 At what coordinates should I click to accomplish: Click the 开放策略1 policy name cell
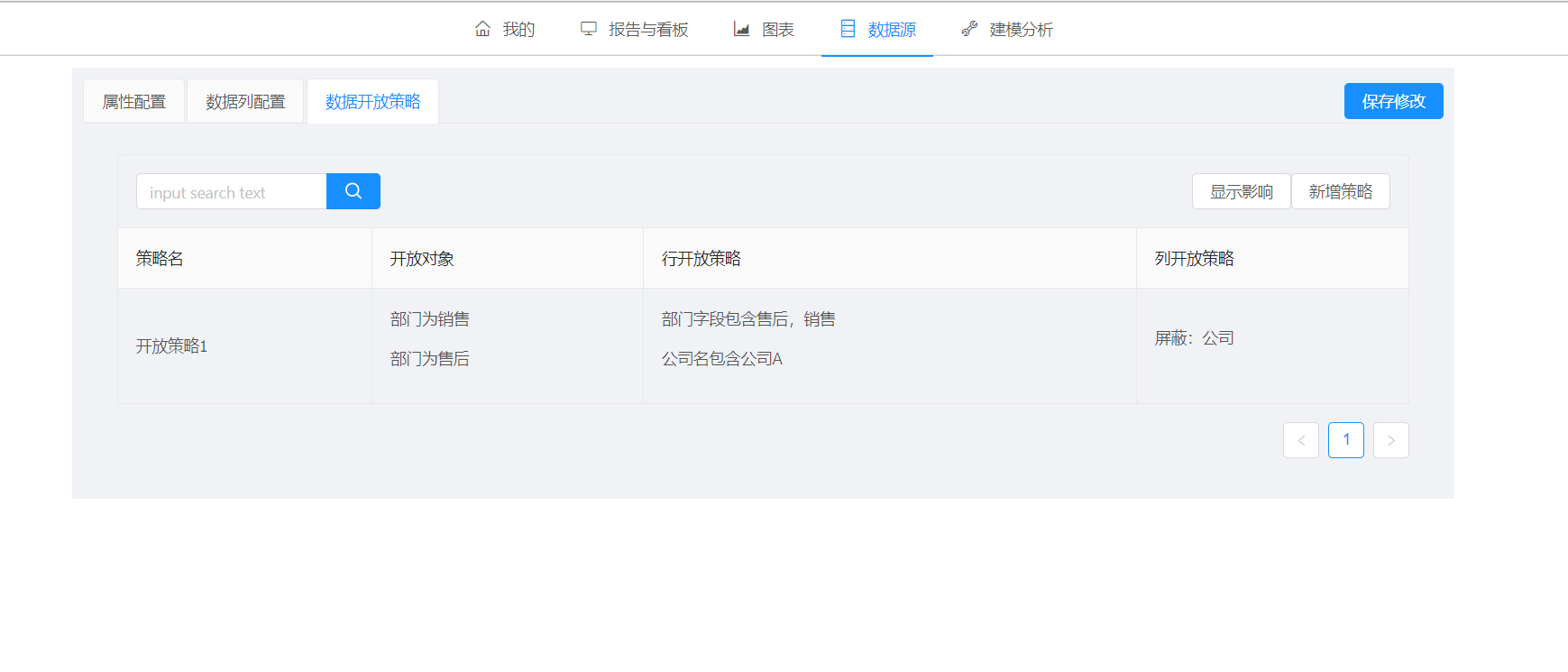[x=172, y=346]
